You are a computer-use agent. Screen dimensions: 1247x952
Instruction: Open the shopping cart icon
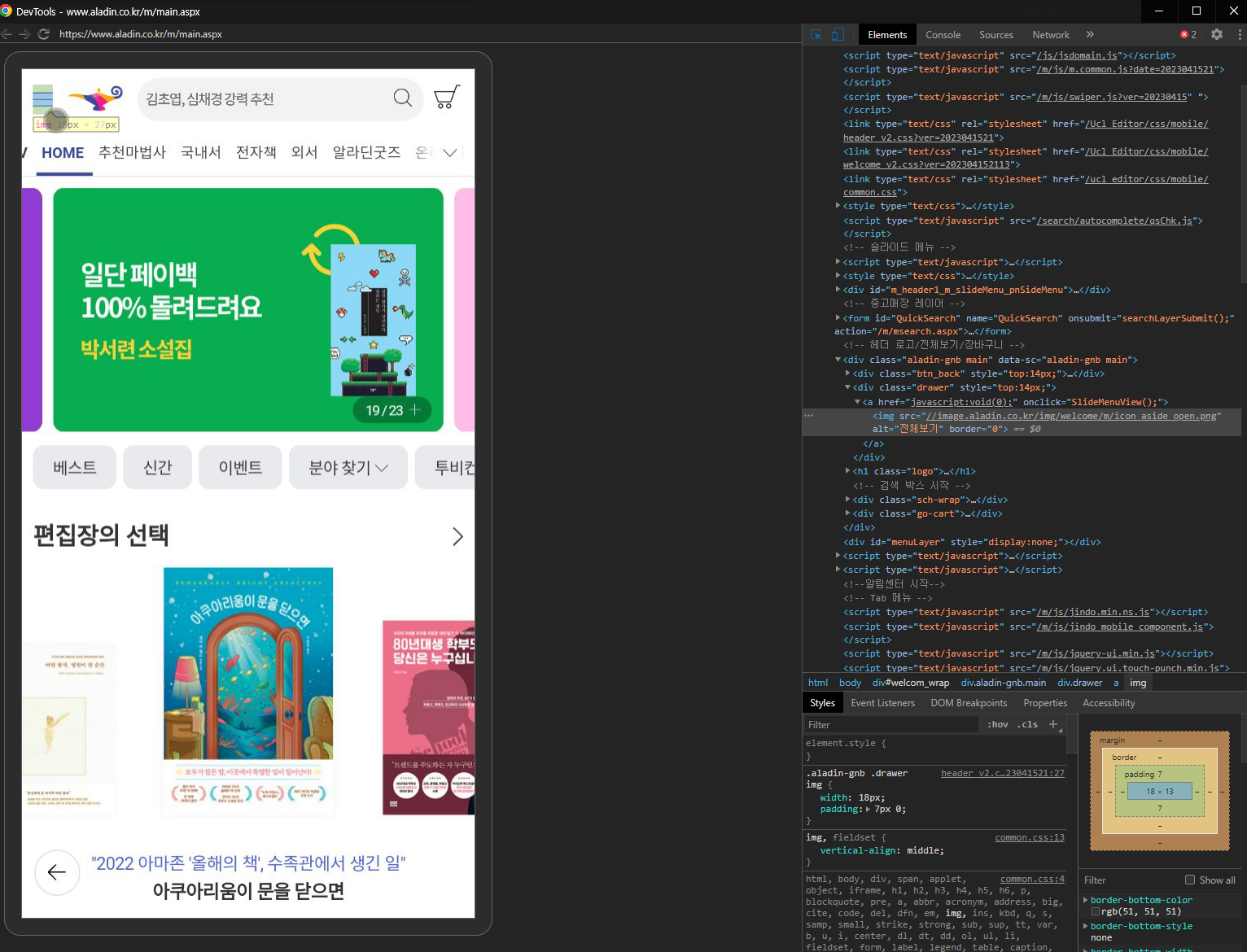(447, 98)
